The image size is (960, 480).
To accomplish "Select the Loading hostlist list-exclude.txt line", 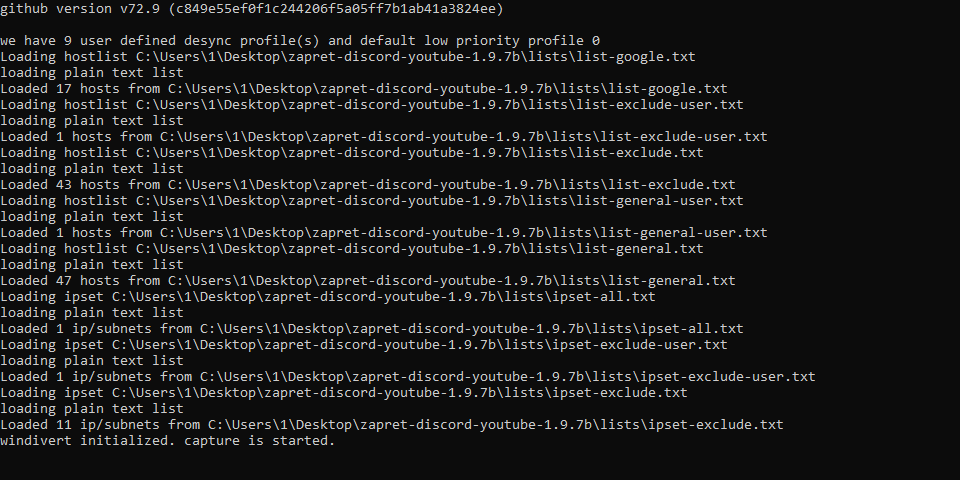I will pos(351,153).
